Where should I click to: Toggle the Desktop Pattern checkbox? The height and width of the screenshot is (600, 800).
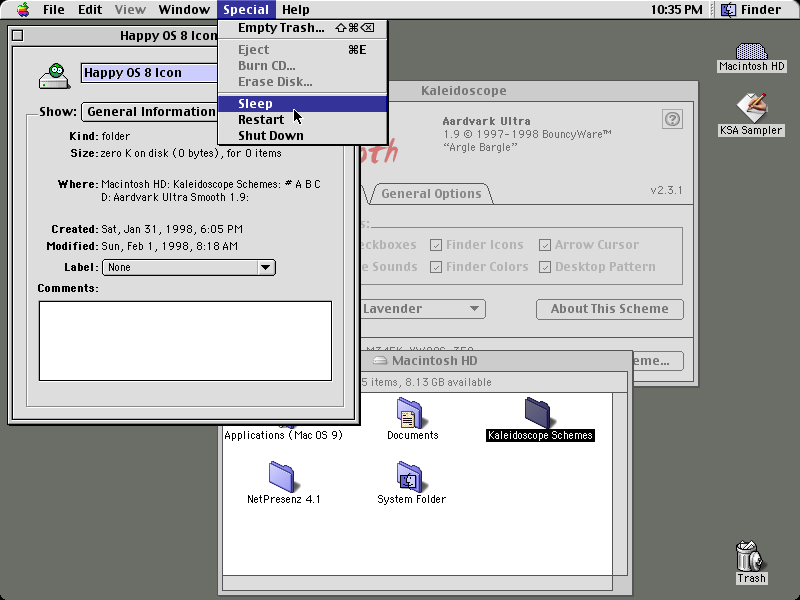545,267
